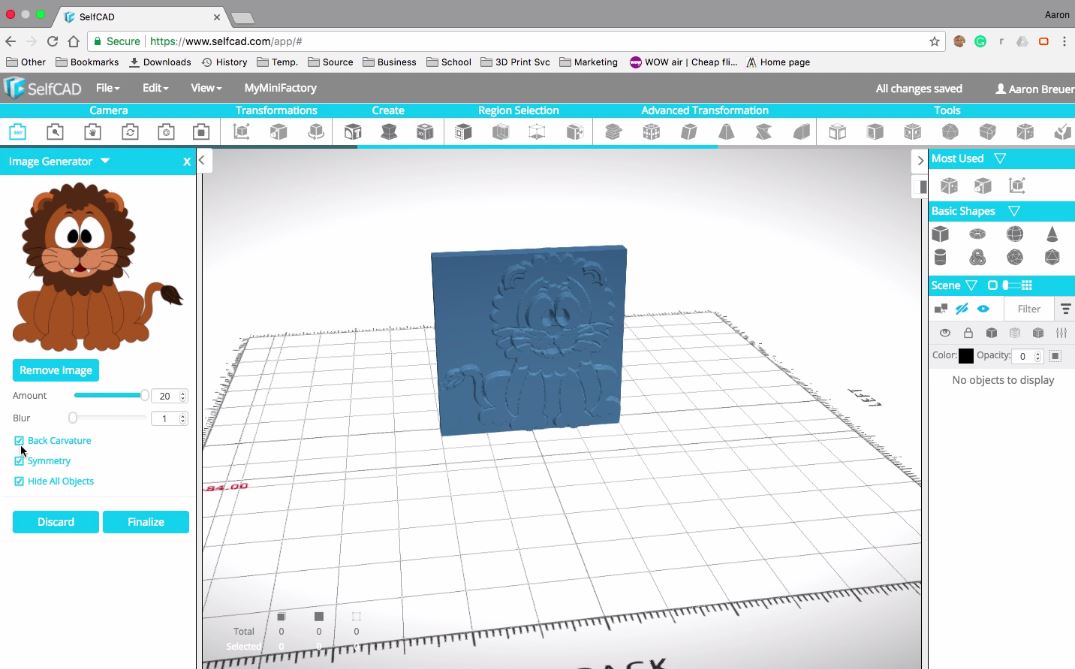
Task: Click the Discard button
Action: (56, 522)
